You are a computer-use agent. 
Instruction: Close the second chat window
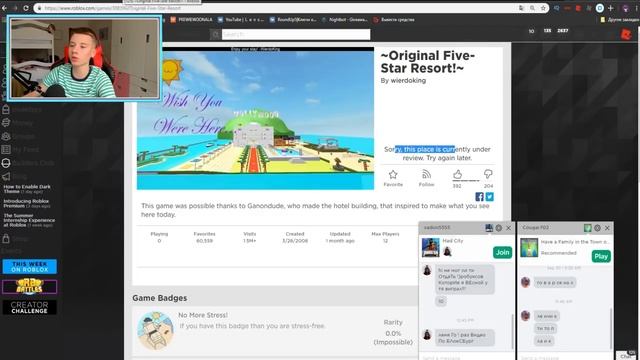point(607,228)
